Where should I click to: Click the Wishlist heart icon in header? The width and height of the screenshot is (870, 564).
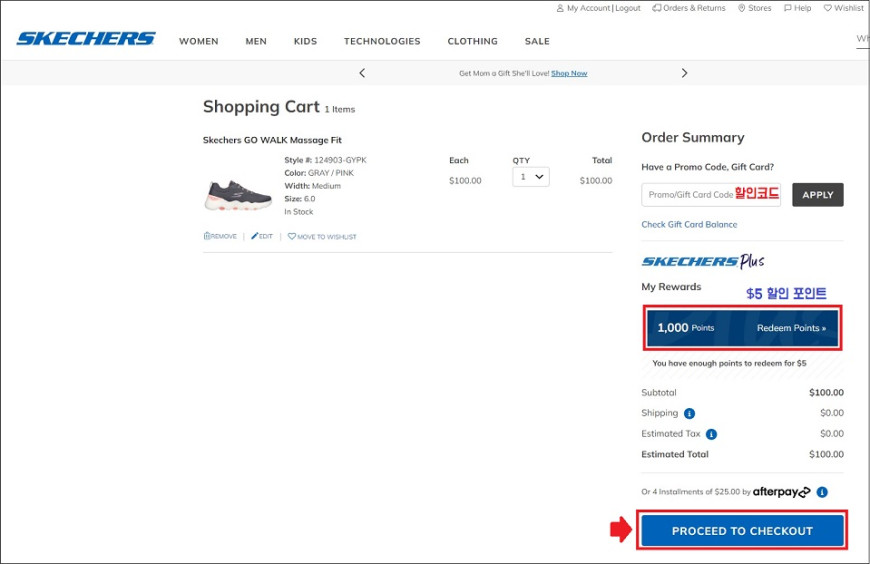click(827, 8)
